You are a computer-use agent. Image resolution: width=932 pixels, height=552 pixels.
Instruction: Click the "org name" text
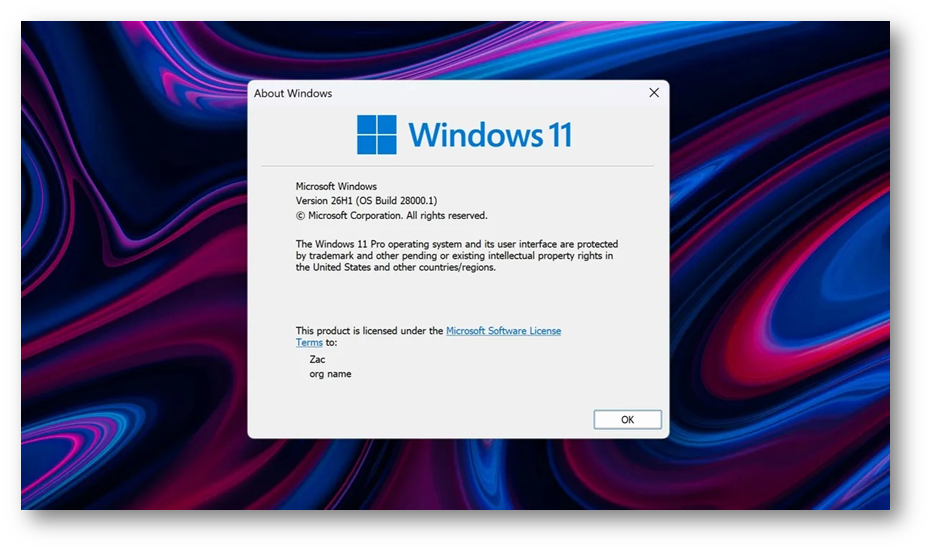[330, 374]
